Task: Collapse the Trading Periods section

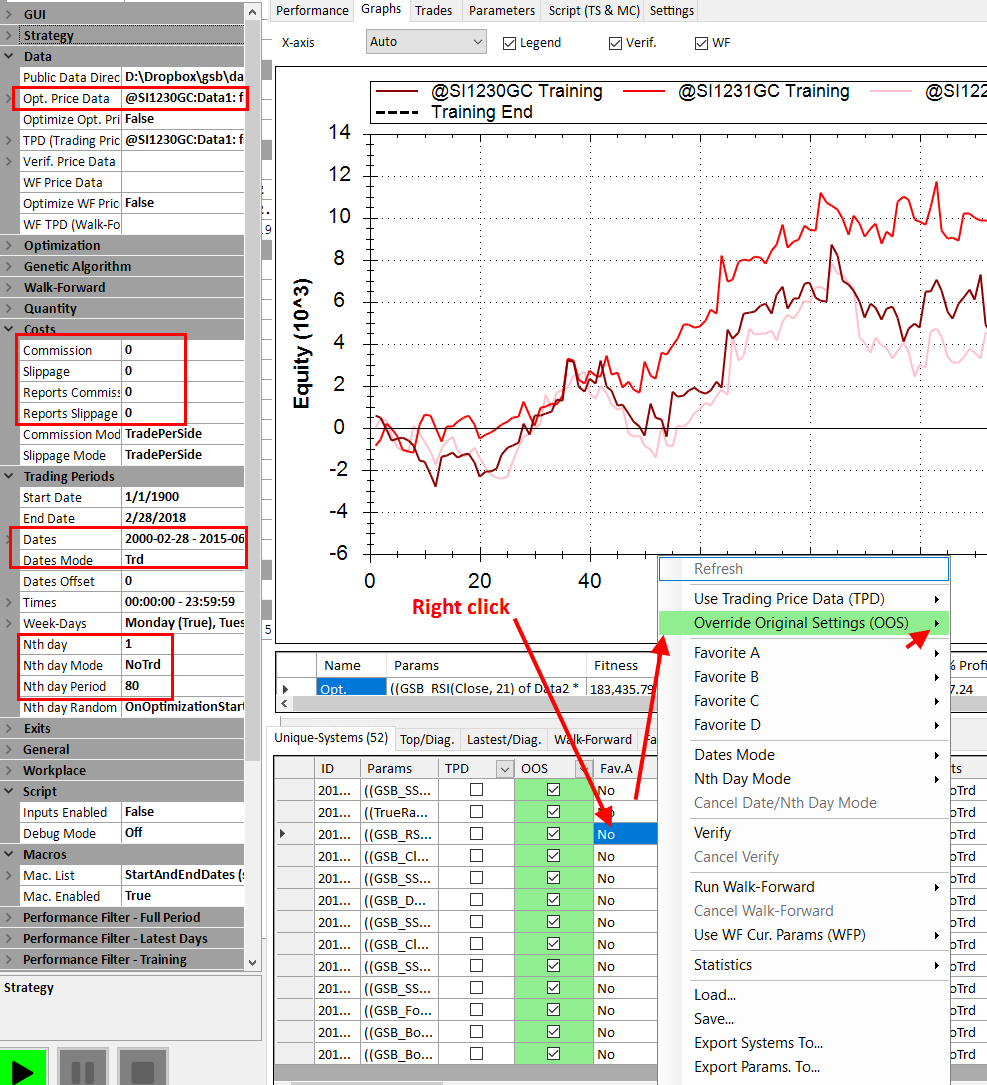Action: tap(9, 477)
